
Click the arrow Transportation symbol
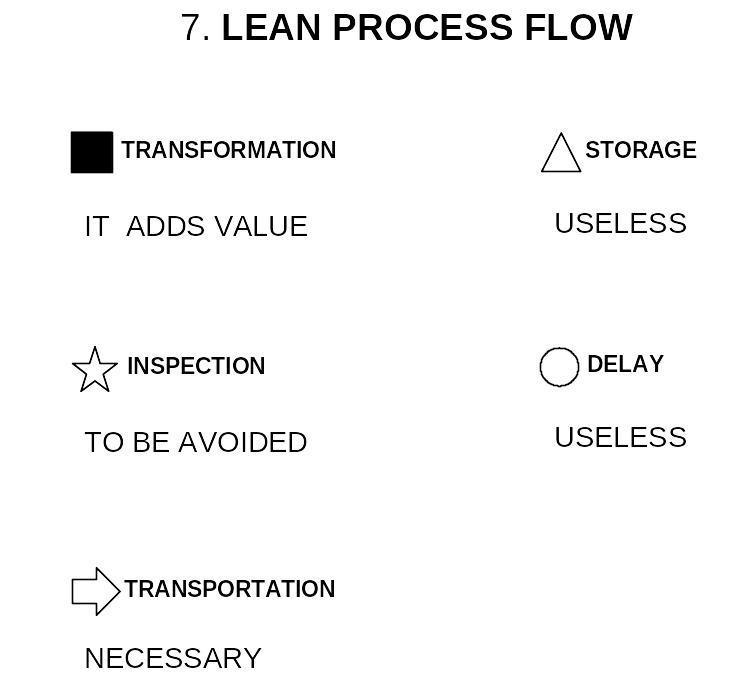pos(96,591)
